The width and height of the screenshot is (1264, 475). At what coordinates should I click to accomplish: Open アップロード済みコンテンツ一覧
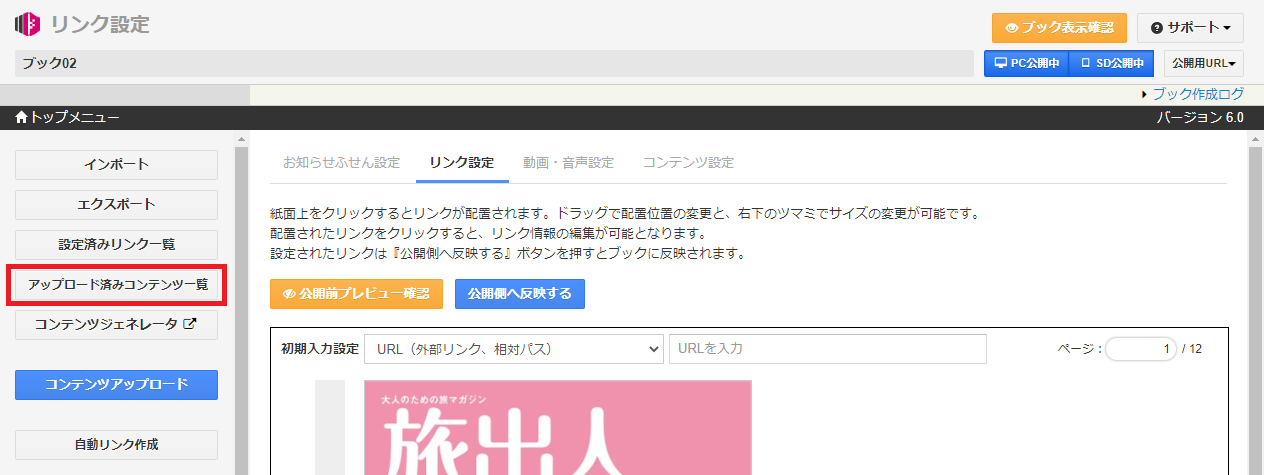[117, 285]
